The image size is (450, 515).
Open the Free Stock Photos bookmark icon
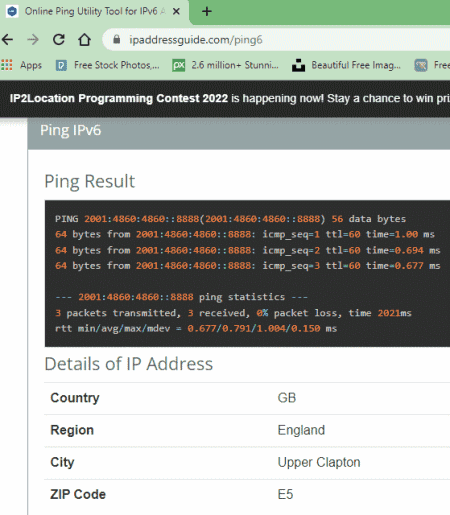(61, 65)
